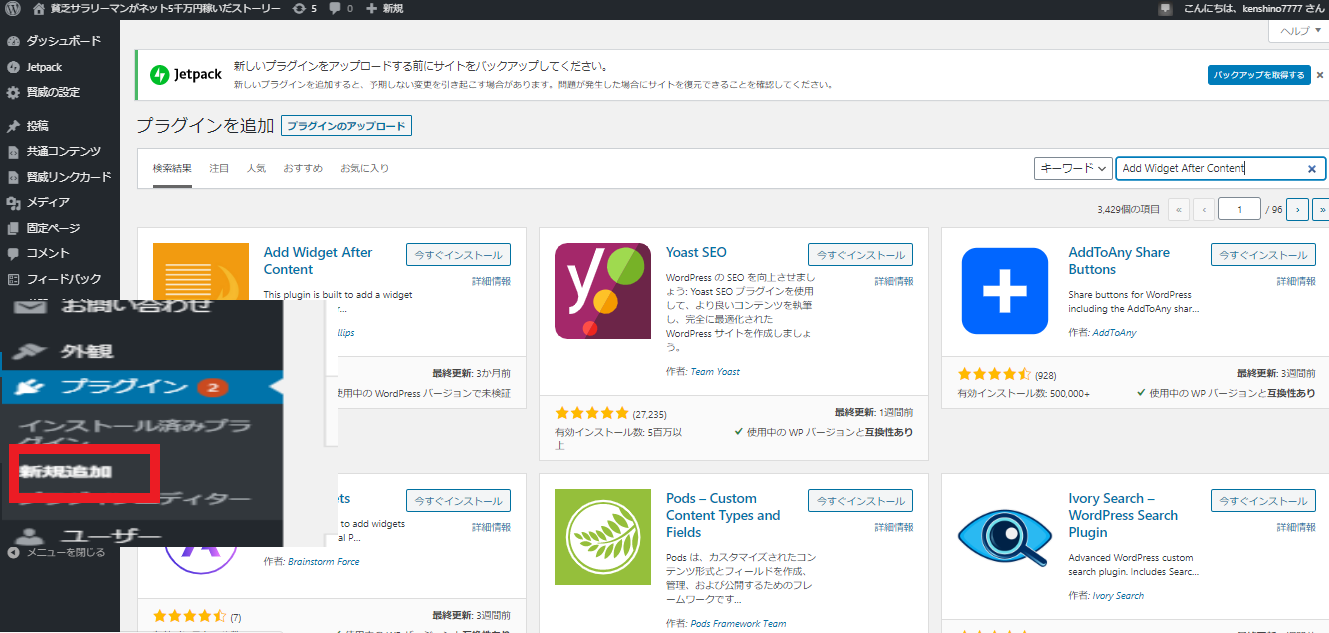Screen dimensions: 1329x633
Task: Click バックアップを取得する button
Action: [x=1259, y=75]
